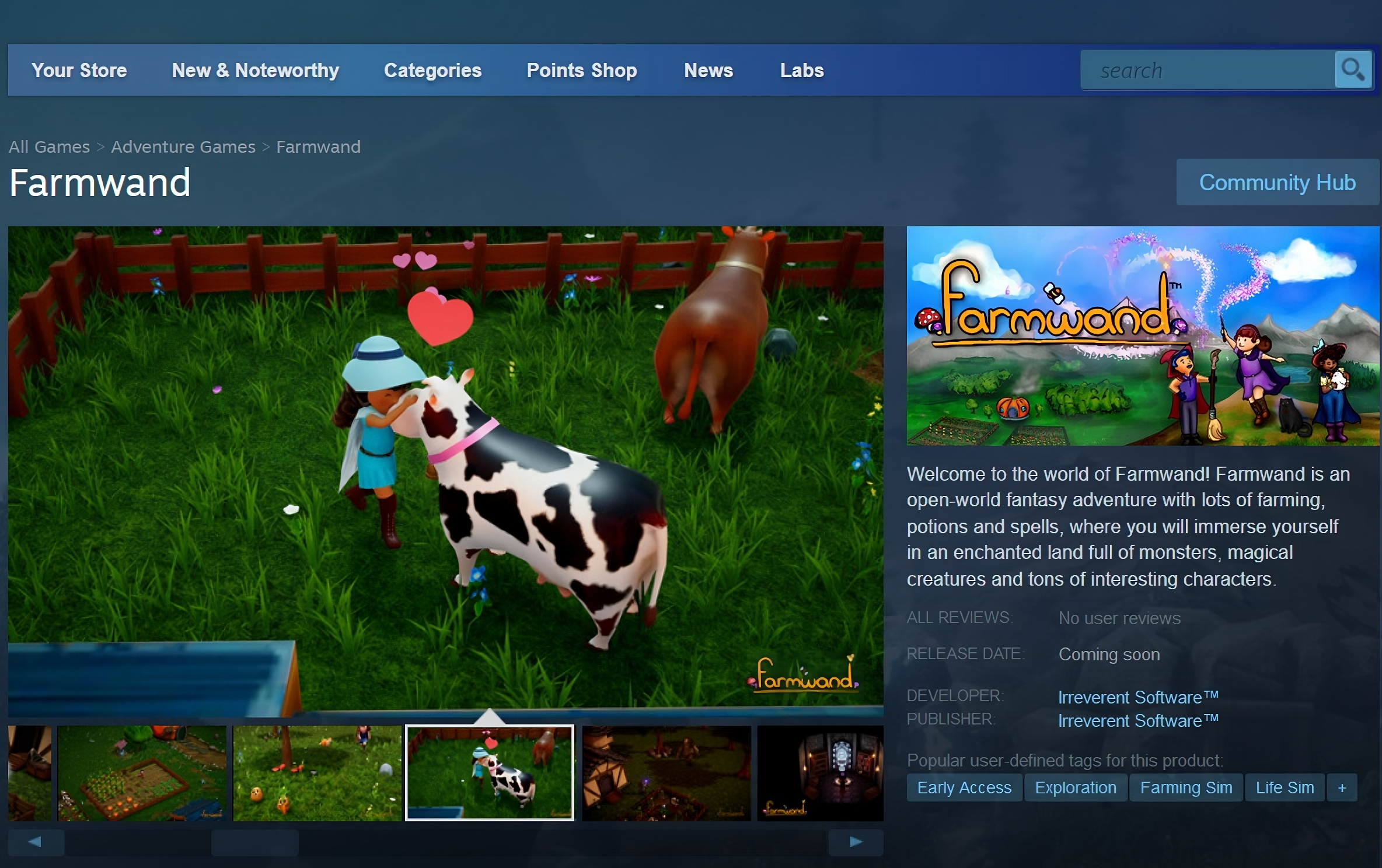
Task: Click the plus tag expander button
Action: pos(1342,787)
